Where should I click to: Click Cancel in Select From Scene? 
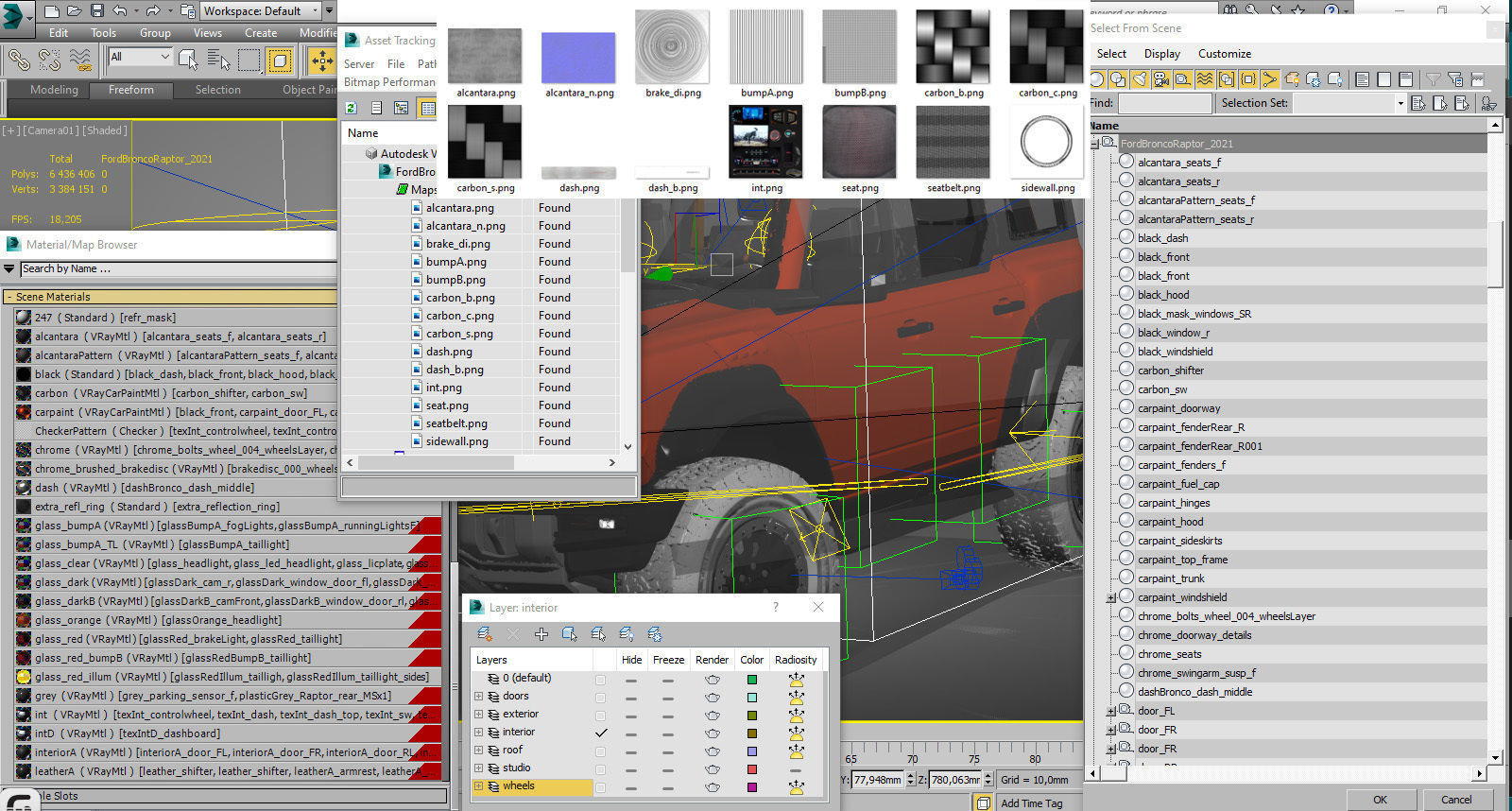[x=1456, y=800]
